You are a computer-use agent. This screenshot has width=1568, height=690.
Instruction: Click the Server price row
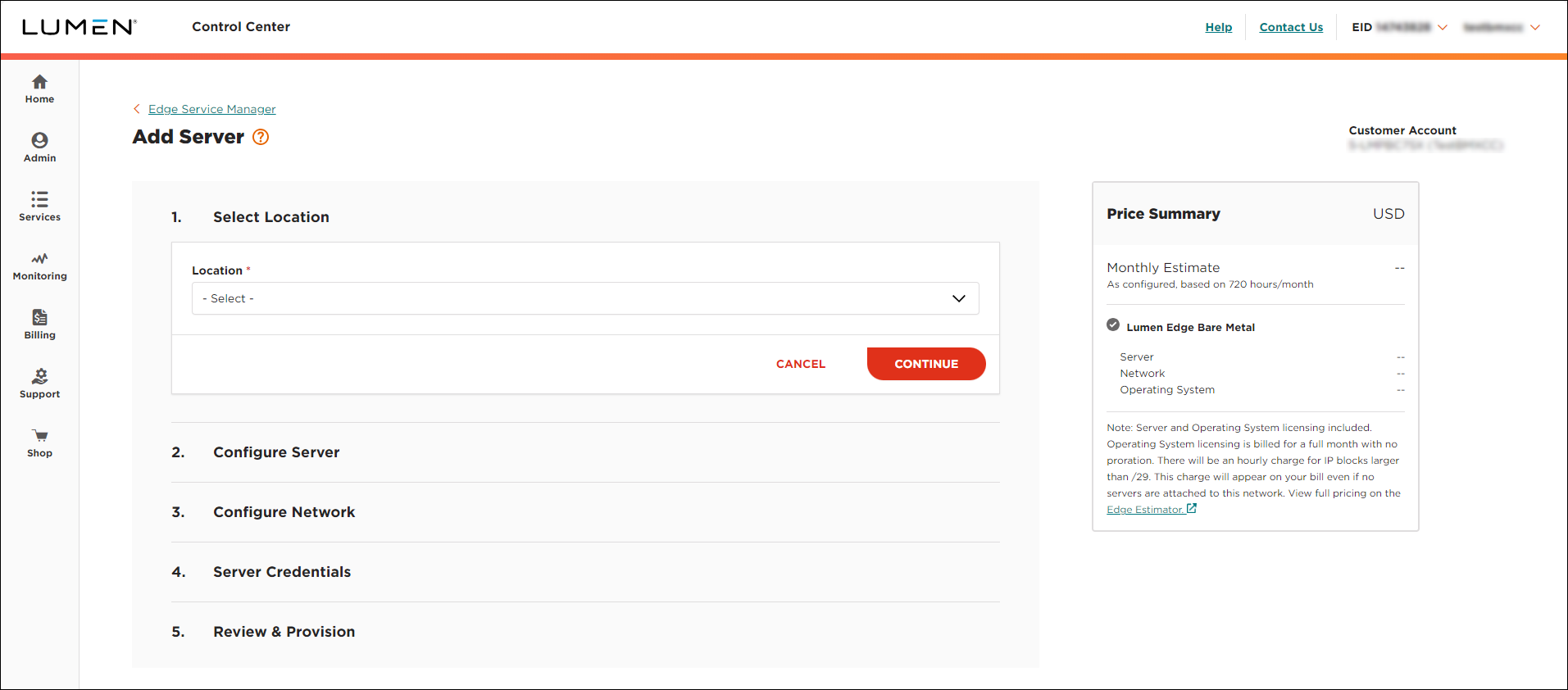coord(1262,357)
